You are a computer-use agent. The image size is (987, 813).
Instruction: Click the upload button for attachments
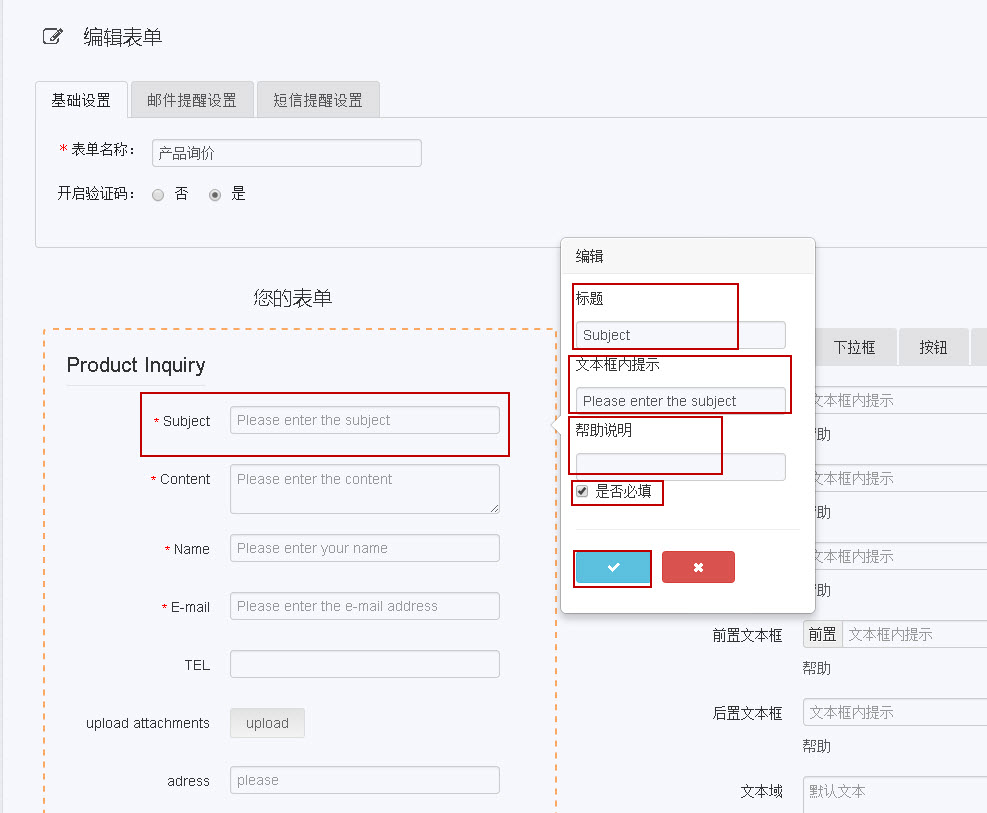coord(266,722)
